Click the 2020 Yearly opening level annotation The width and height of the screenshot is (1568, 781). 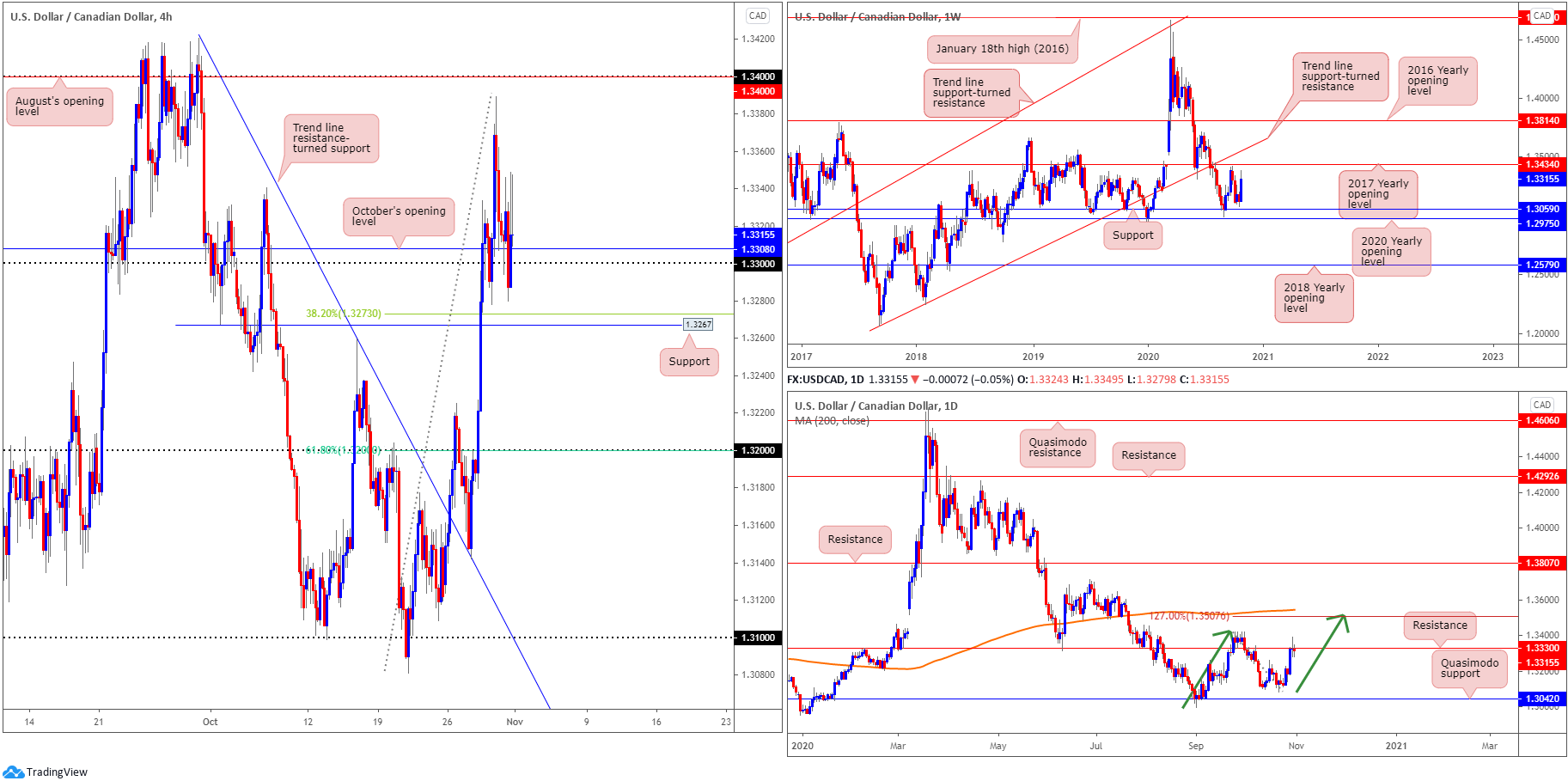[1391, 252]
